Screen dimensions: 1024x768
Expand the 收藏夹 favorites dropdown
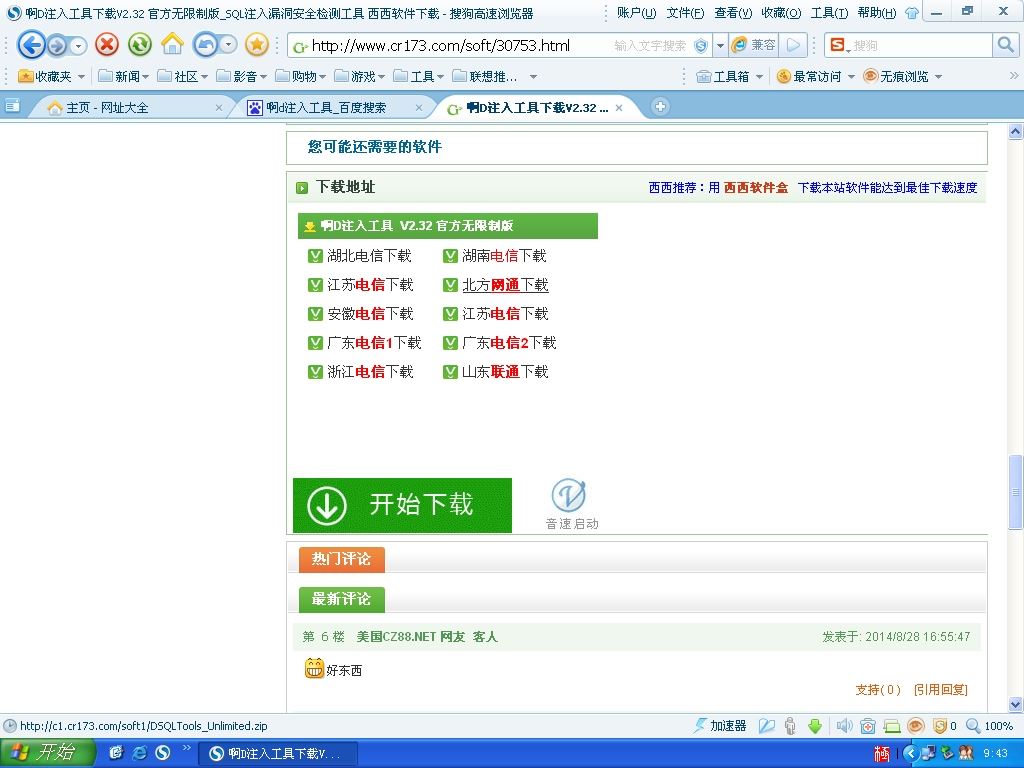click(x=81, y=77)
